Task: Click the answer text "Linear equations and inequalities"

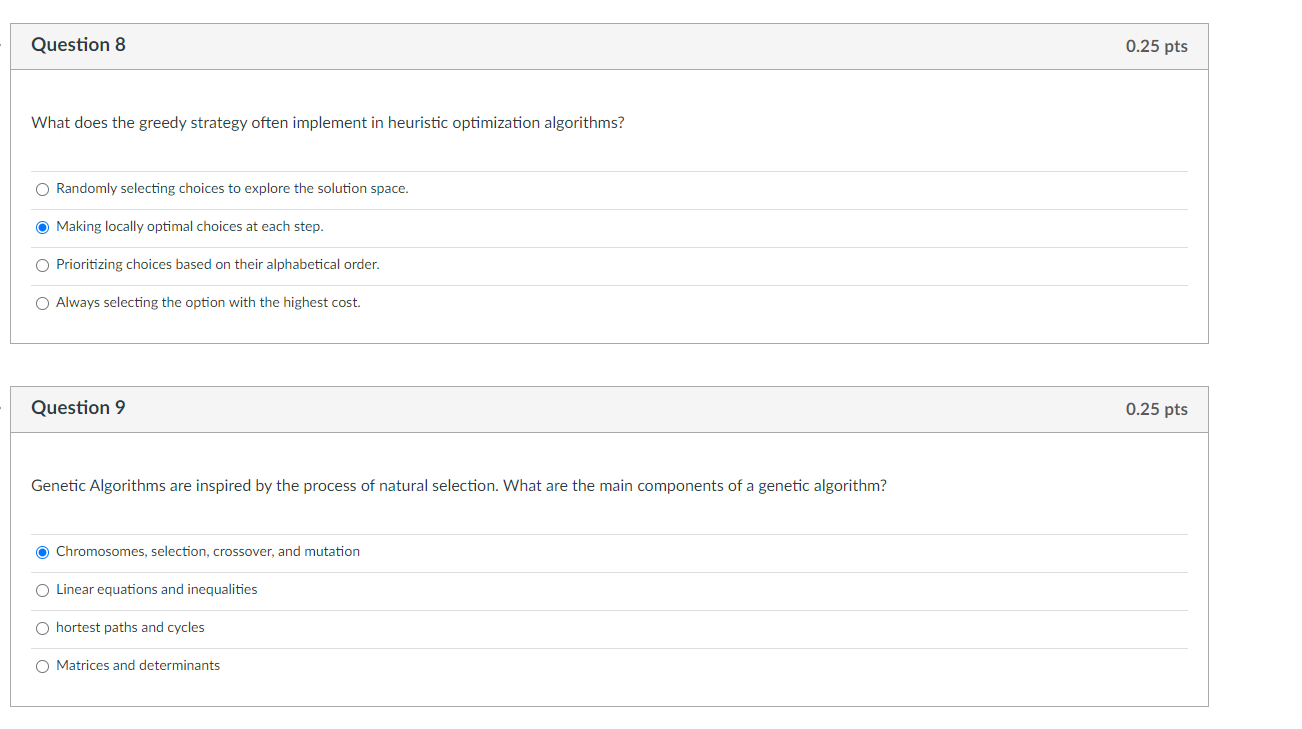Action: tap(157, 590)
